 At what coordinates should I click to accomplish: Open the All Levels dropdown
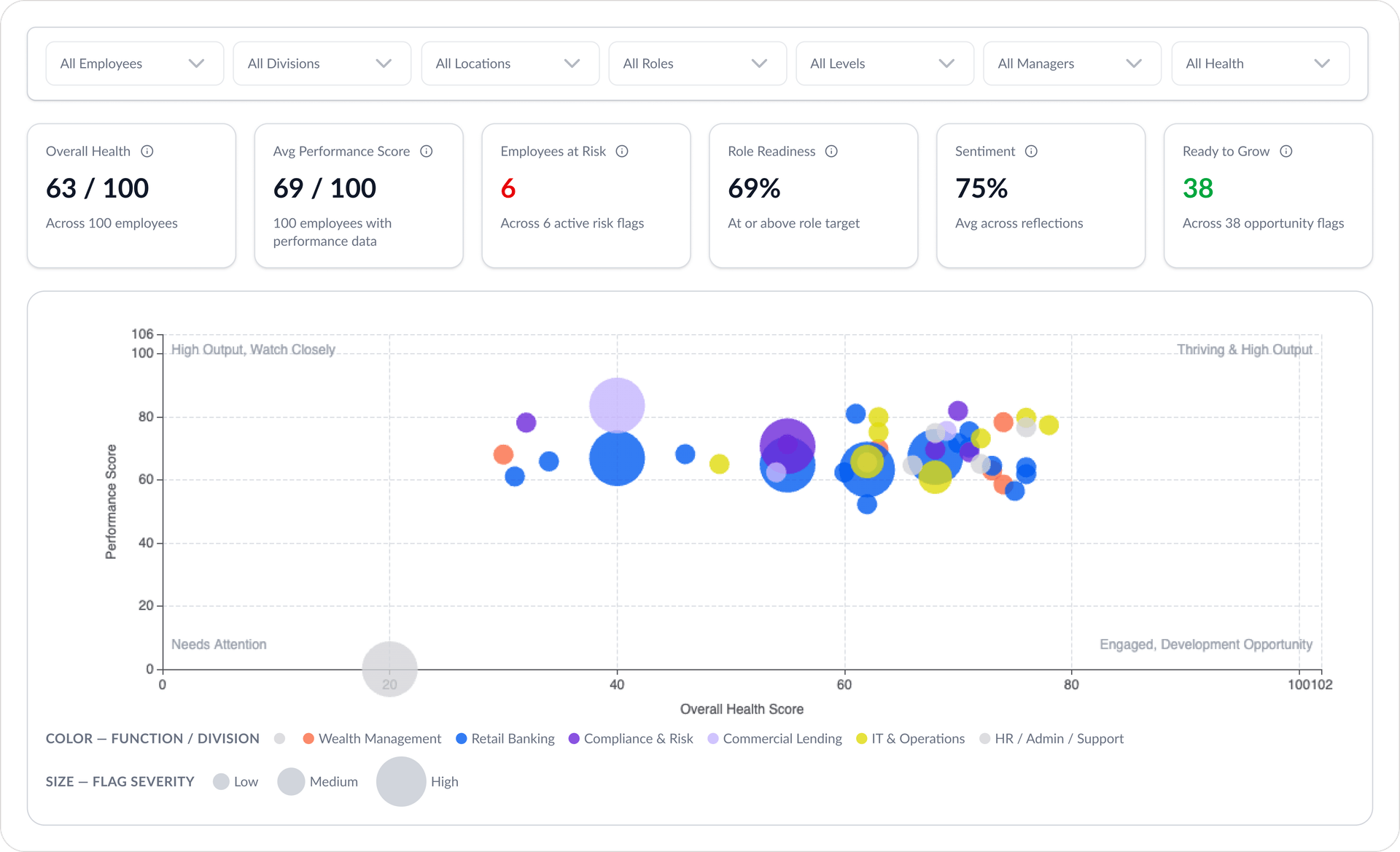(885, 63)
